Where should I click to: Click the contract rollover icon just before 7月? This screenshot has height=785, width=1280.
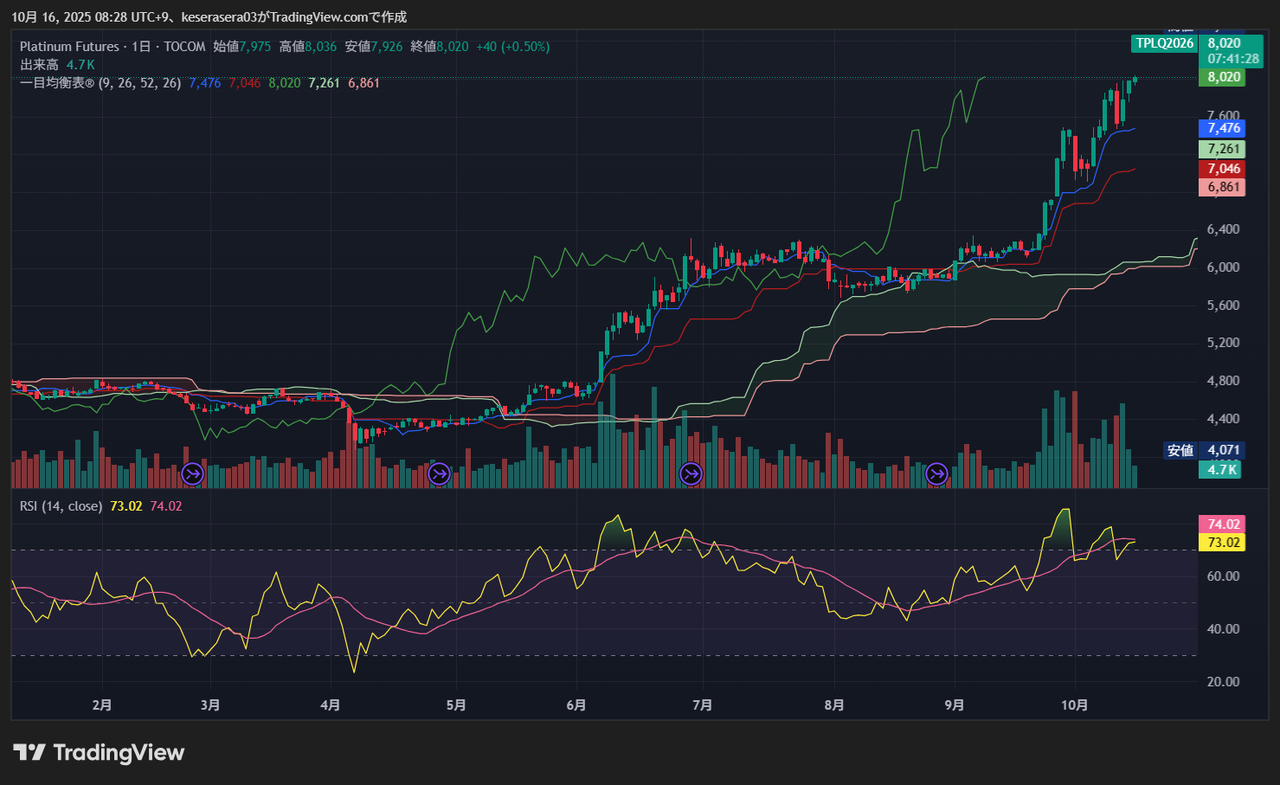[x=690, y=473]
